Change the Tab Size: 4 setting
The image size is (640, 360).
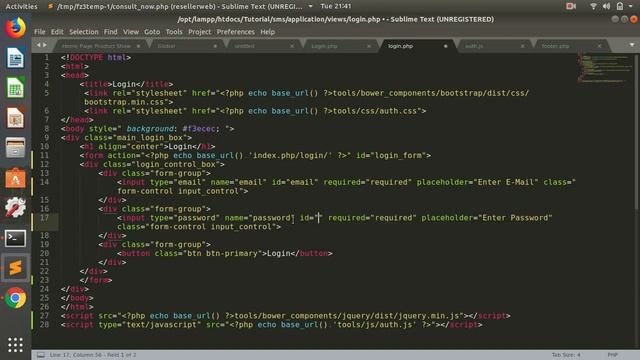click(566, 355)
